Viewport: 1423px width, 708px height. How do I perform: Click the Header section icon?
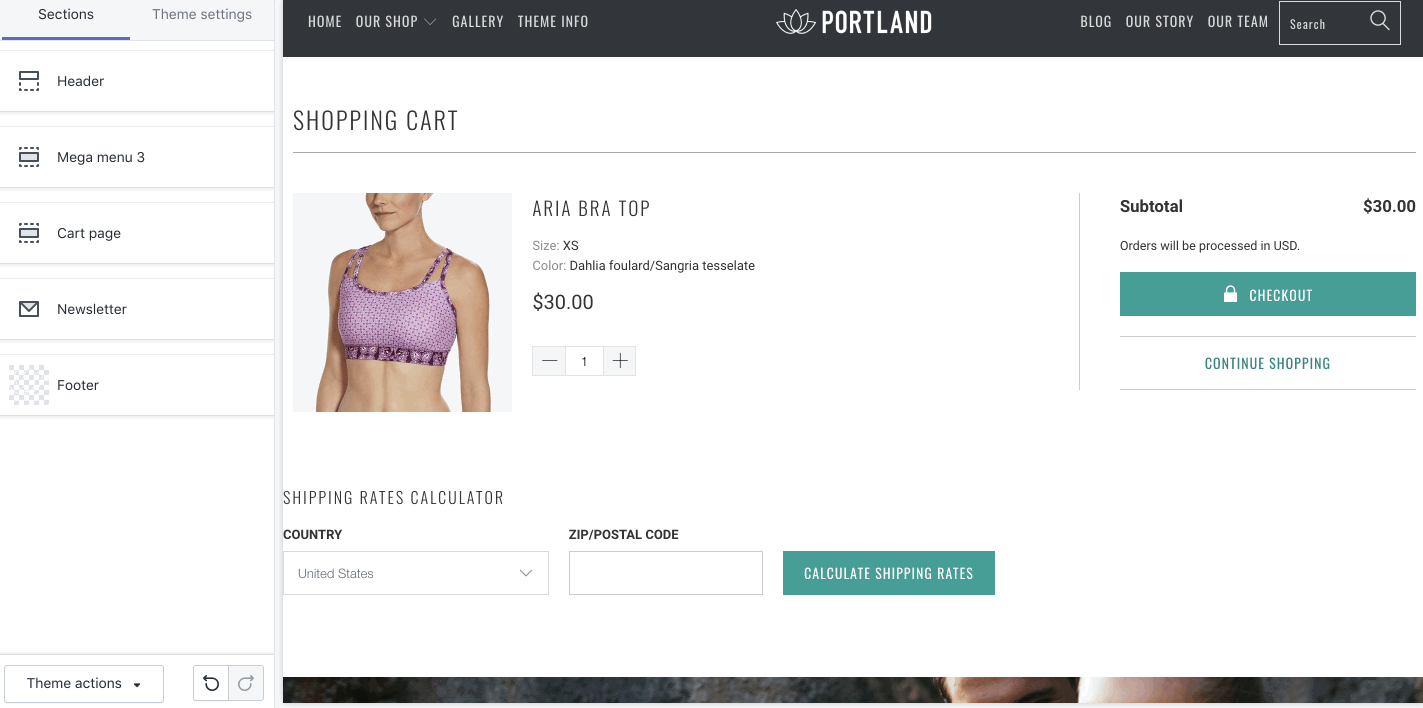[29, 81]
